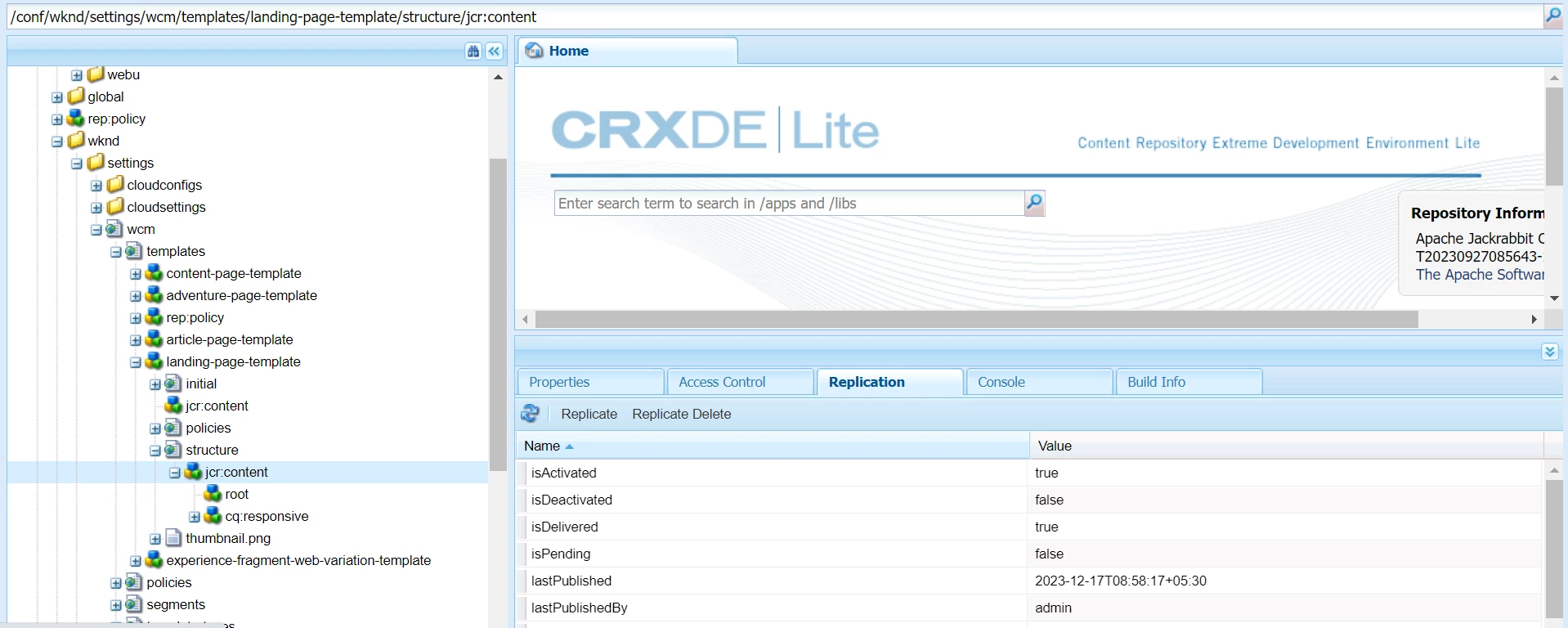The height and width of the screenshot is (628, 1568).
Task: Click the Home tab icon
Action: pos(535,51)
